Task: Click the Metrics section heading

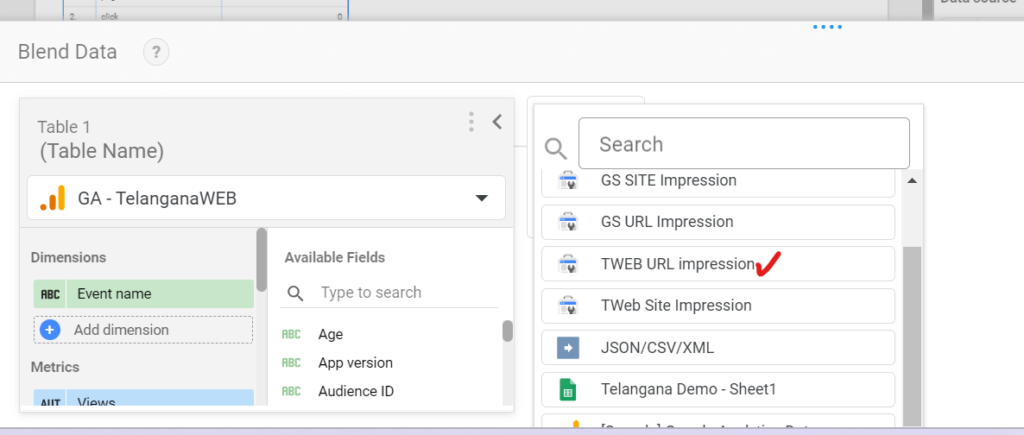Action: point(55,367)
